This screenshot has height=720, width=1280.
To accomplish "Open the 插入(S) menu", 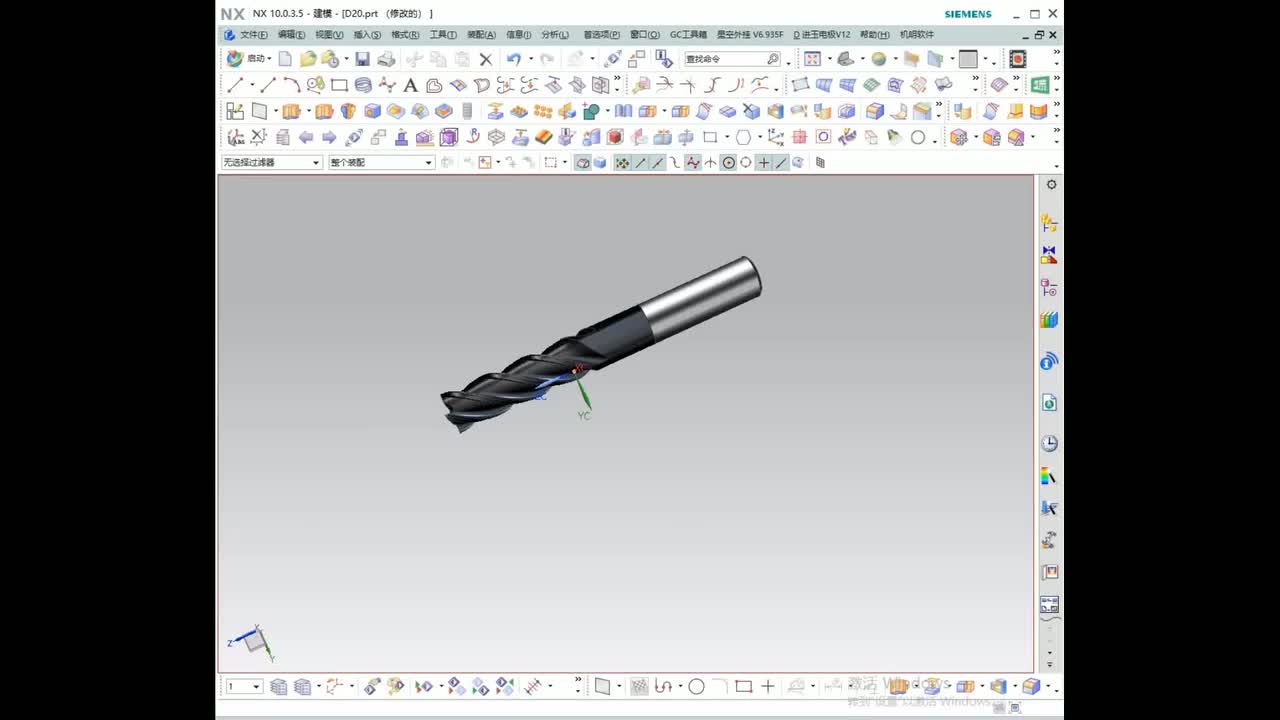I will 367,35.
